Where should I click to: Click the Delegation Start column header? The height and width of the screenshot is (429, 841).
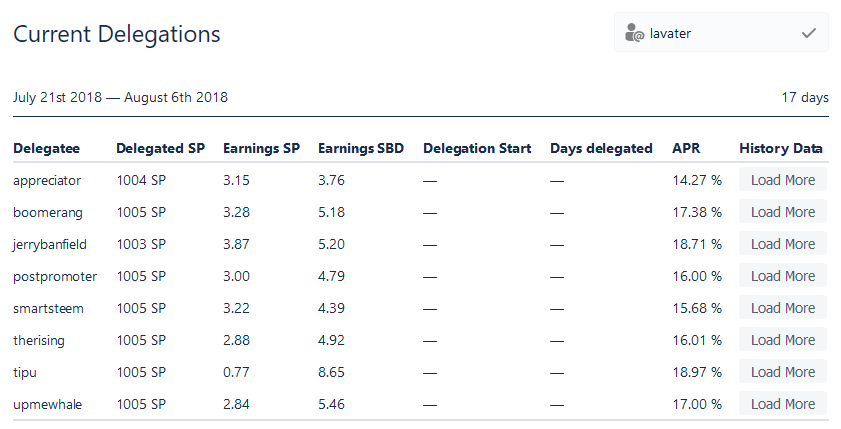coord(477,149)
